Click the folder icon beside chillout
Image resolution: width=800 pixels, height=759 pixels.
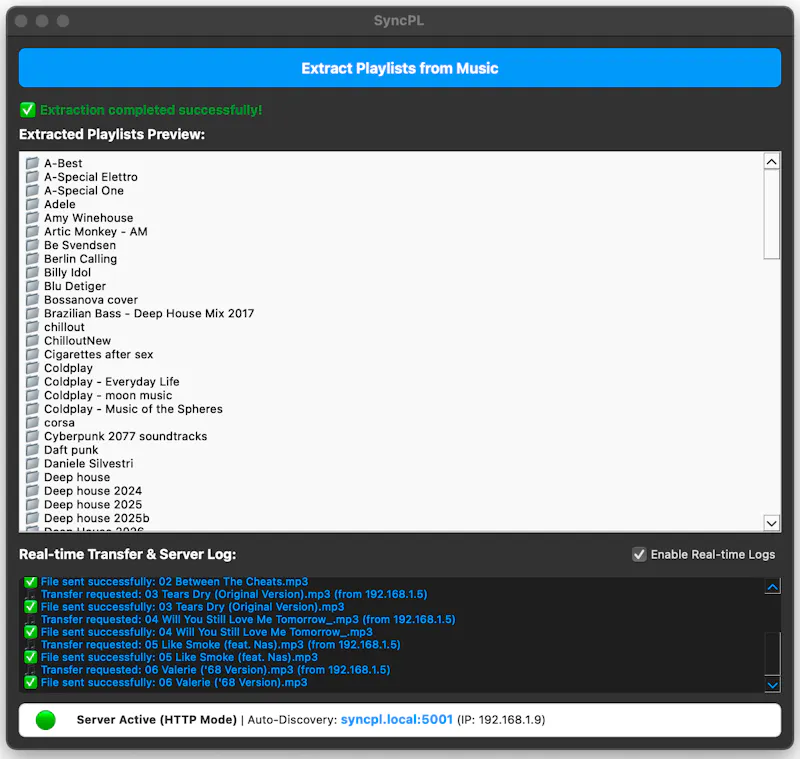[33, 326]
